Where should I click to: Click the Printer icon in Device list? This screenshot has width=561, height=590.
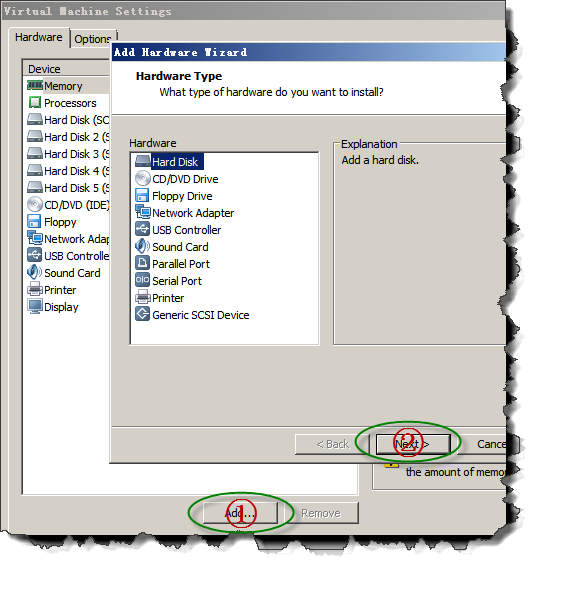pyautogui.click(x=35, y=289)
